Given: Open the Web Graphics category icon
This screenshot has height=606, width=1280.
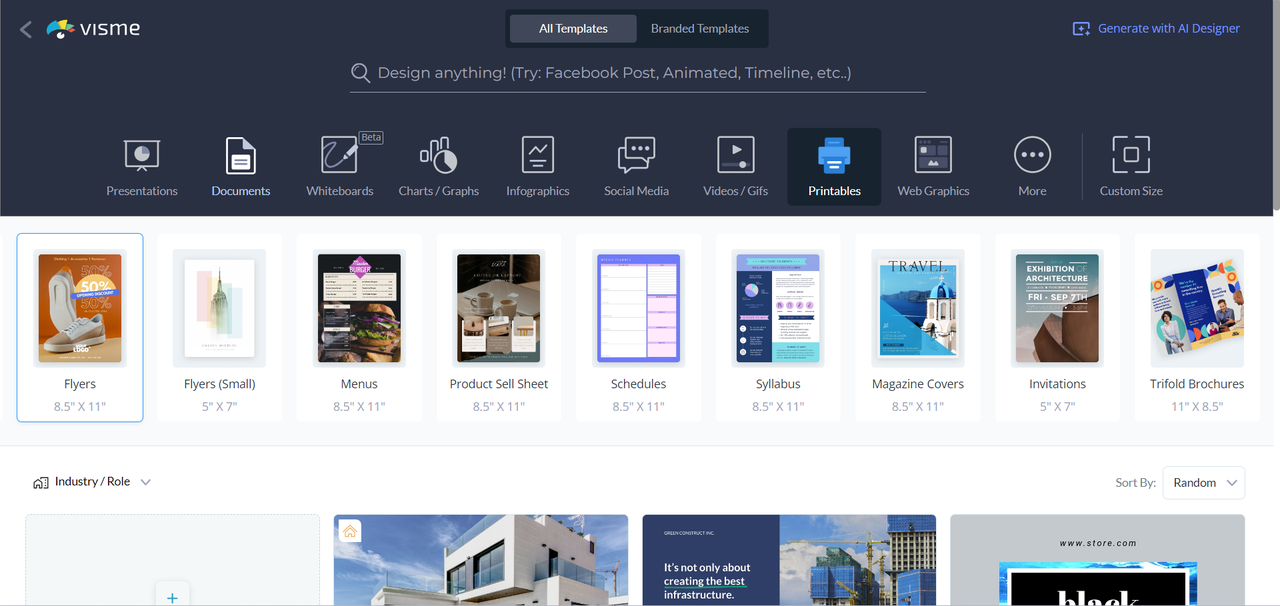Looking at the screenshot, I should point(933,156).
